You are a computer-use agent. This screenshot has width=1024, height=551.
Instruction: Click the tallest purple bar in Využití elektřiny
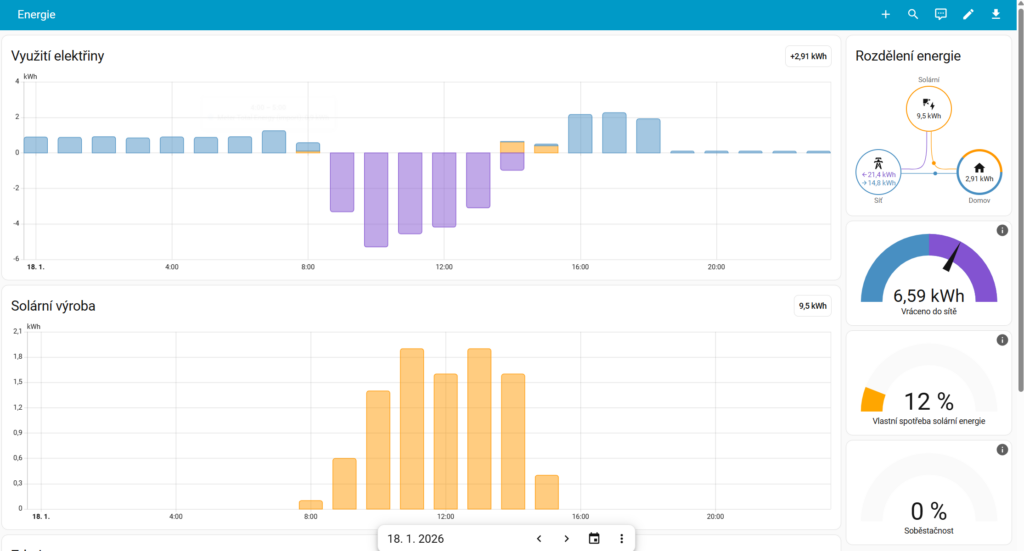tap(376, 199)
